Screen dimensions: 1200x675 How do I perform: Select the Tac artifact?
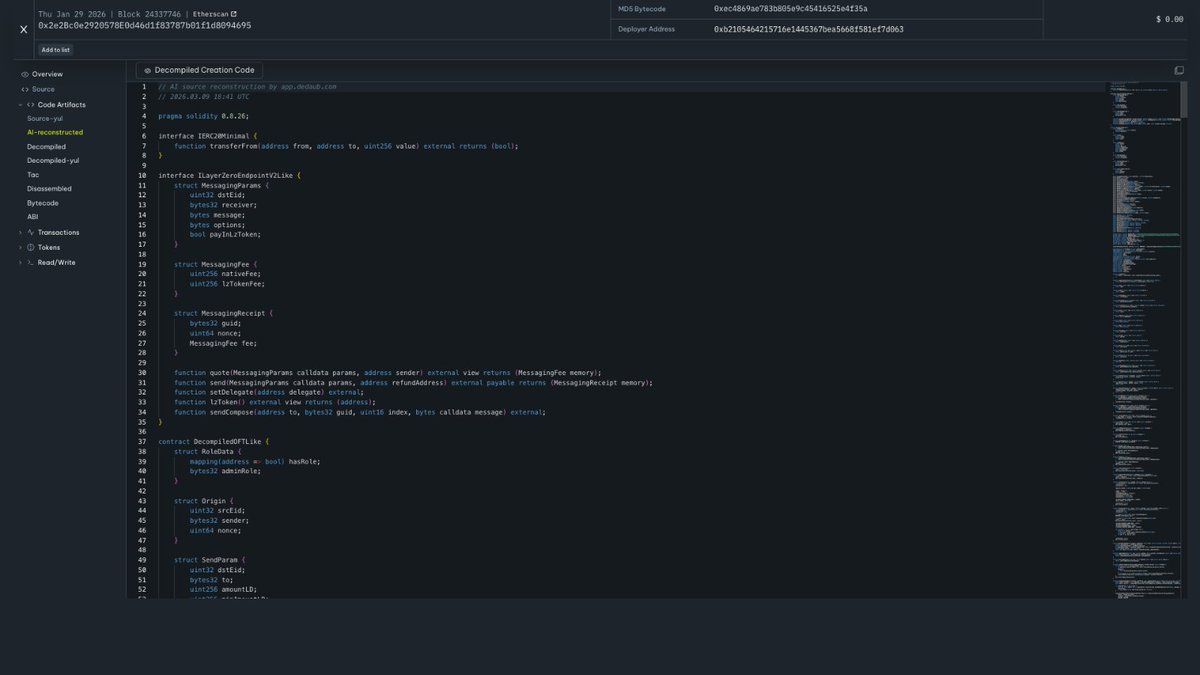click(x=33, y=174)
